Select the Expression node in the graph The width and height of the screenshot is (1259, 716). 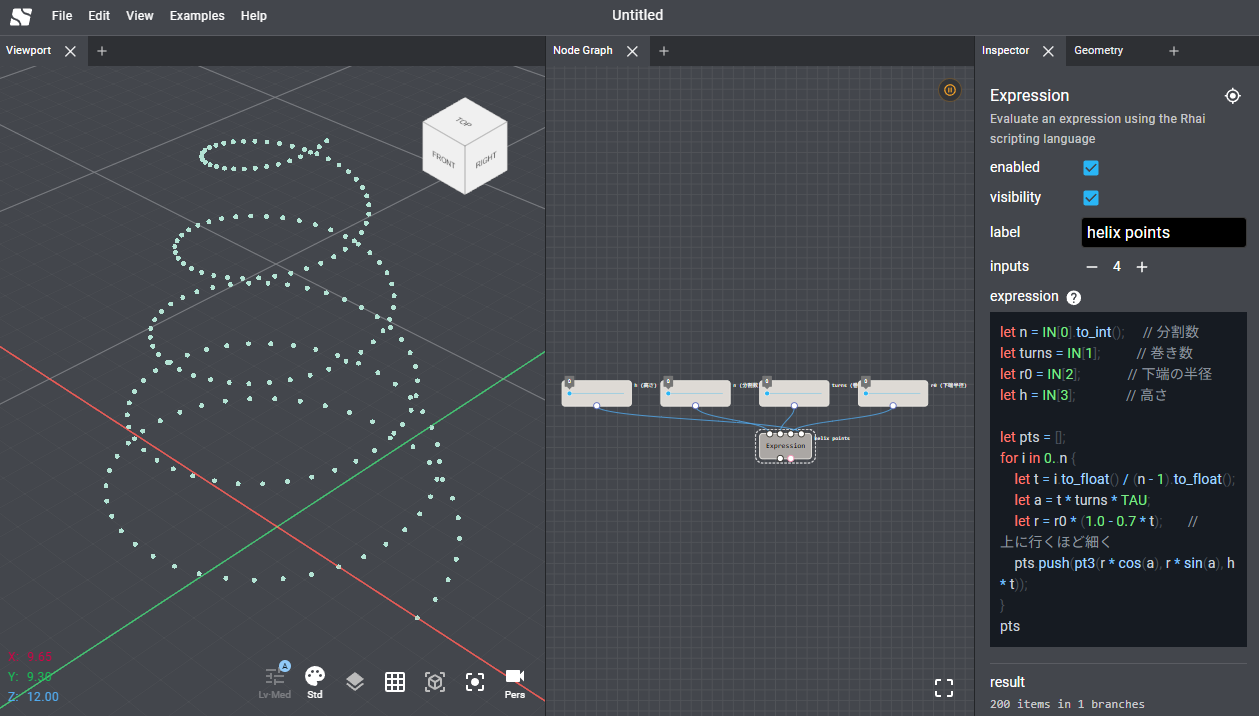785,446
